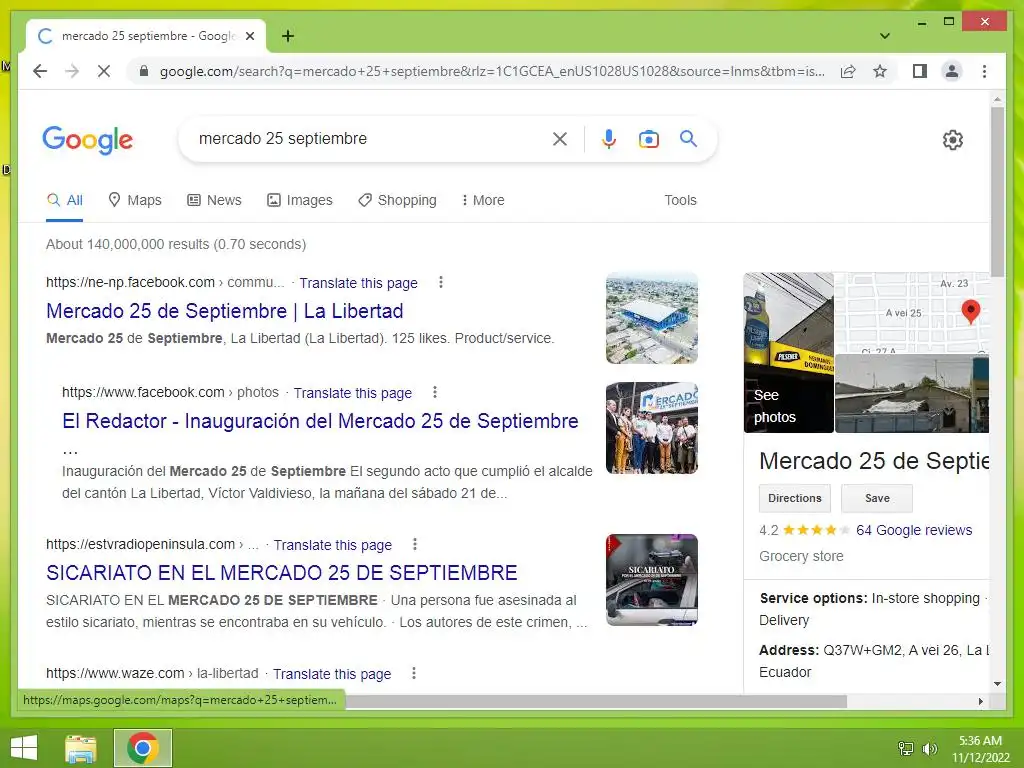
Task: Open the search Tools options
Action: [x=680, y=200]
